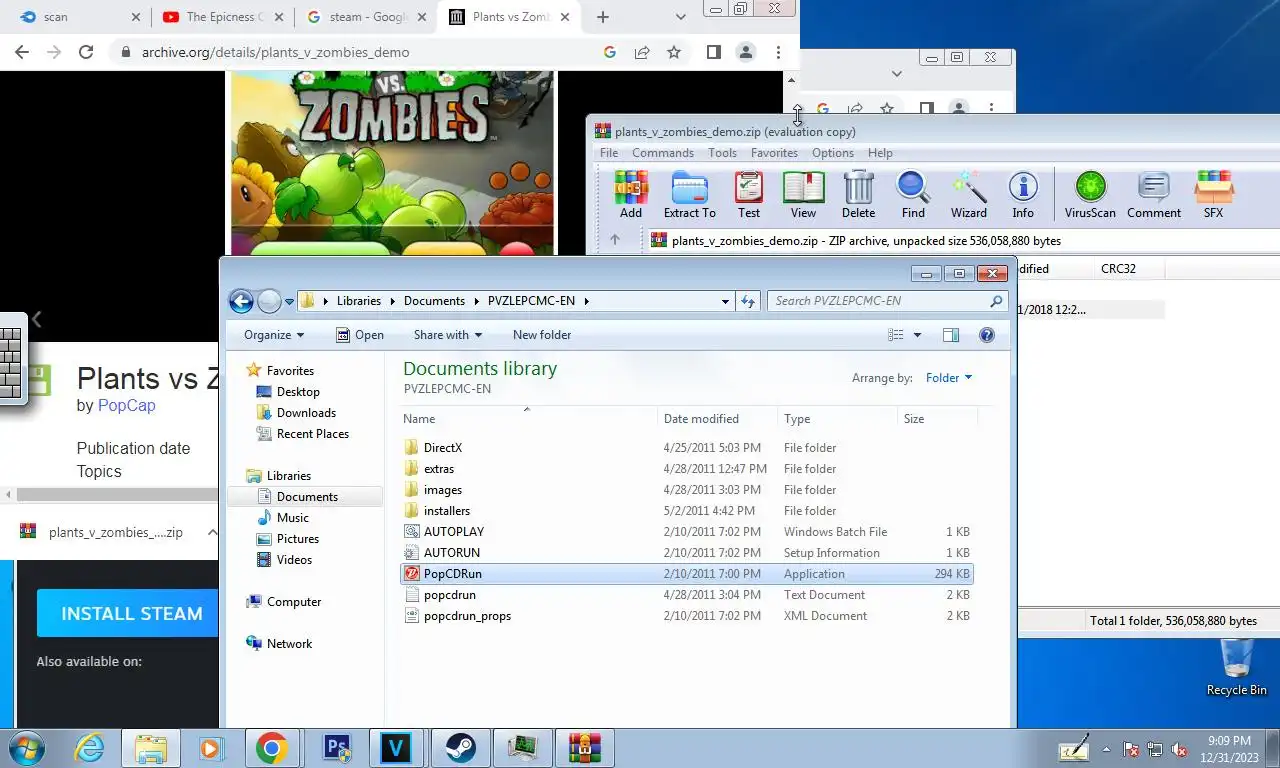
Task: Click Chrome back arrow button
Action: (22, 52)
